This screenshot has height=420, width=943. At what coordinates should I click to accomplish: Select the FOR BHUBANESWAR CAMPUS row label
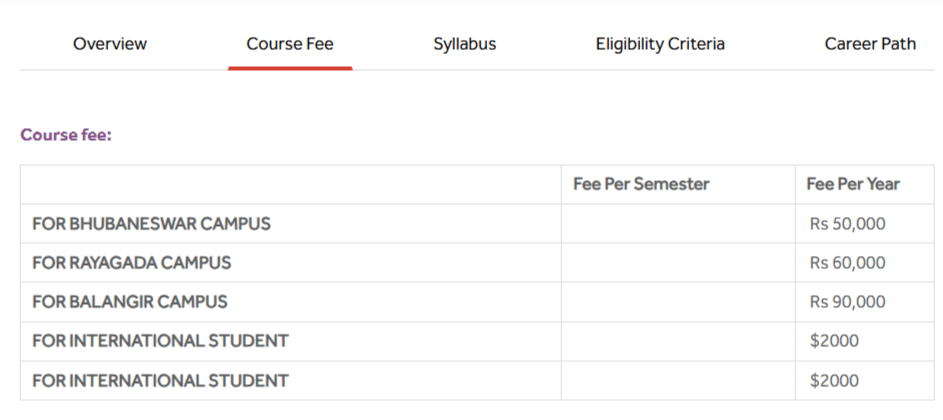(x=151, y=223)
